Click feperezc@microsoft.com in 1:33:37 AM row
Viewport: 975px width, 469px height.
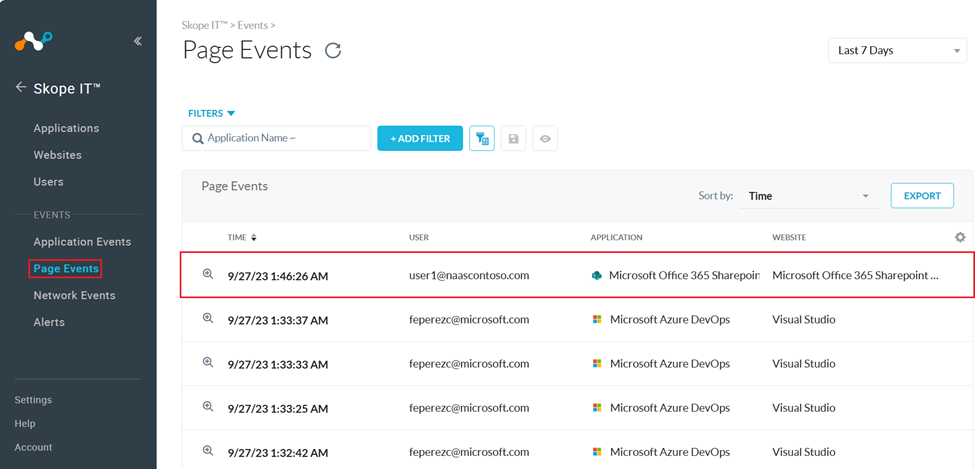pyautogui.click(x=469, y=320)
